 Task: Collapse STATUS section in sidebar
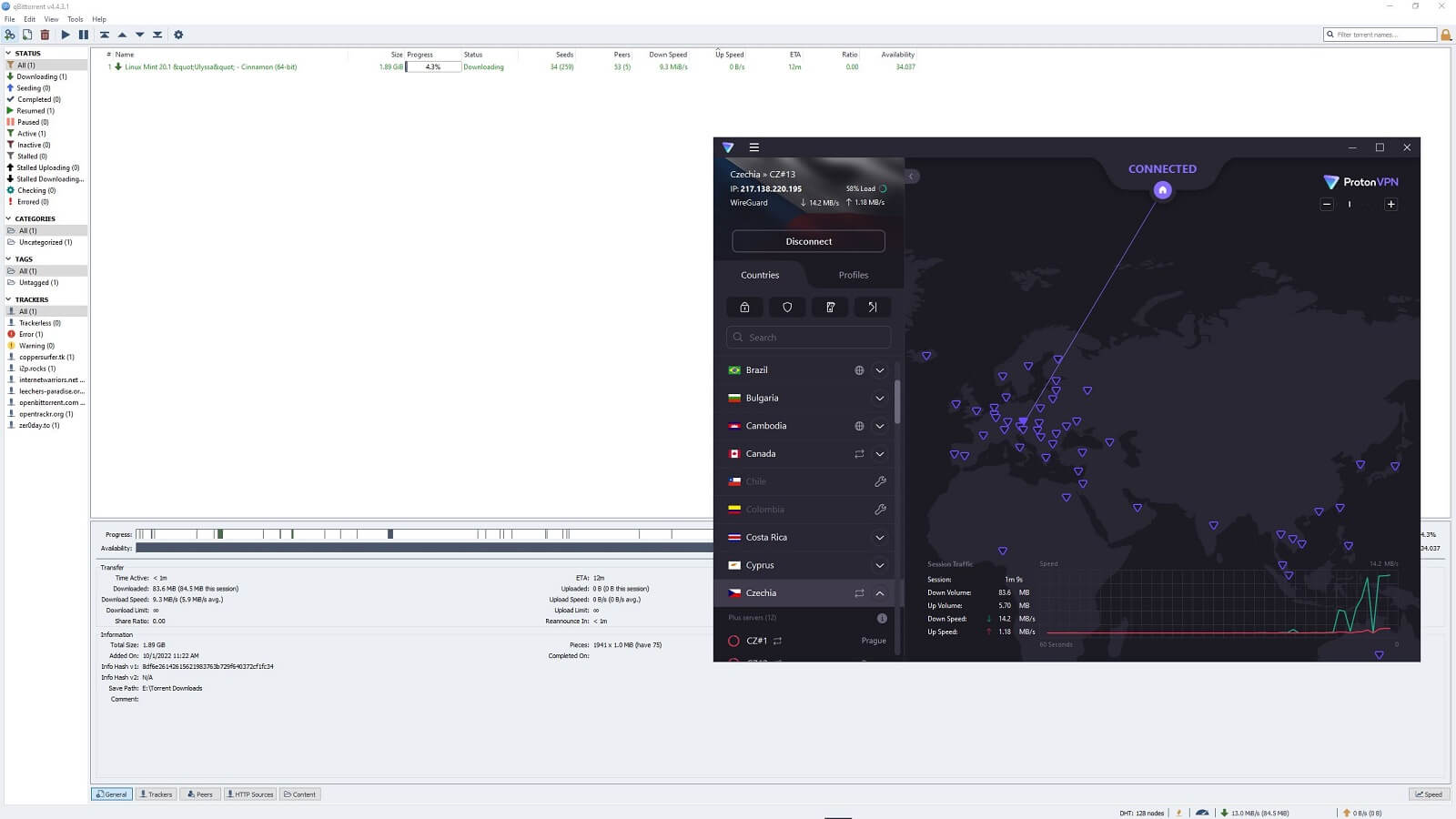[x=9, y=53]
